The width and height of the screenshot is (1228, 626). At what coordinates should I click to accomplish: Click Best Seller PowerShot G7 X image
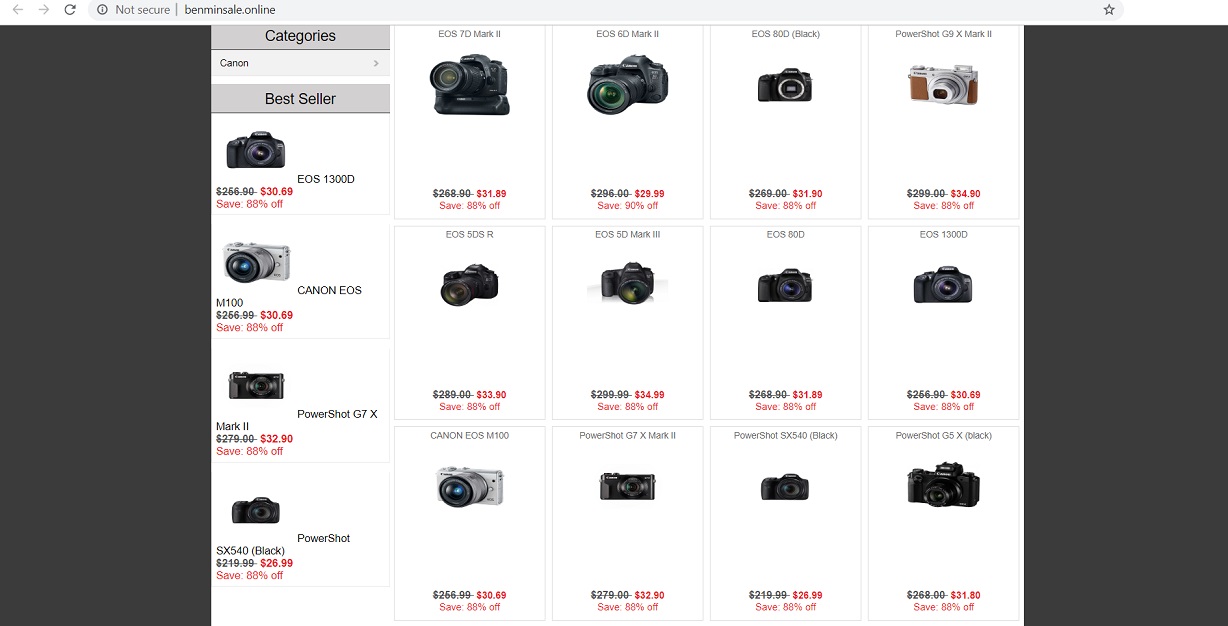point(256,385)
